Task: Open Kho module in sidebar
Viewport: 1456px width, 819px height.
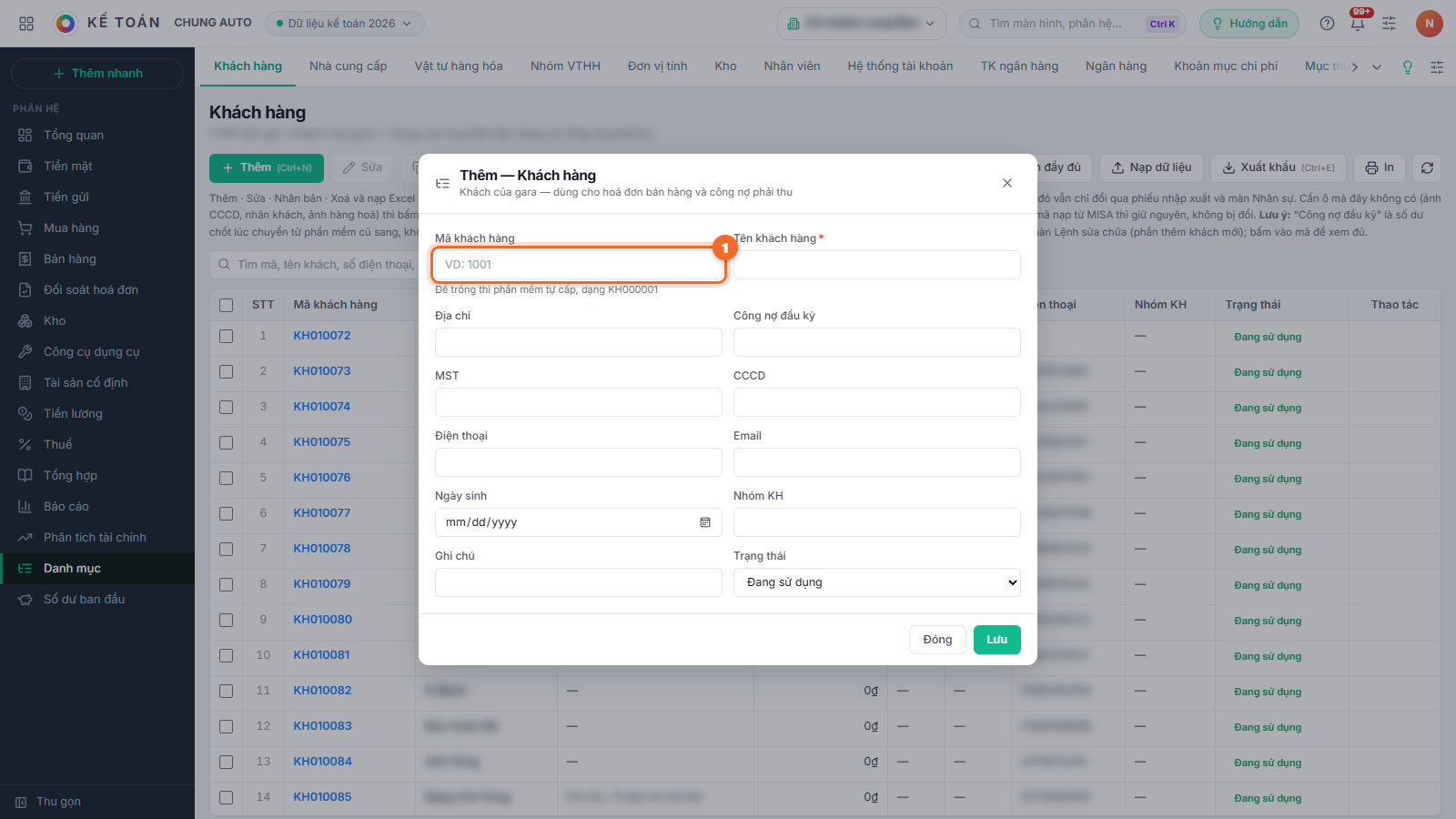Action: [97, 320]
